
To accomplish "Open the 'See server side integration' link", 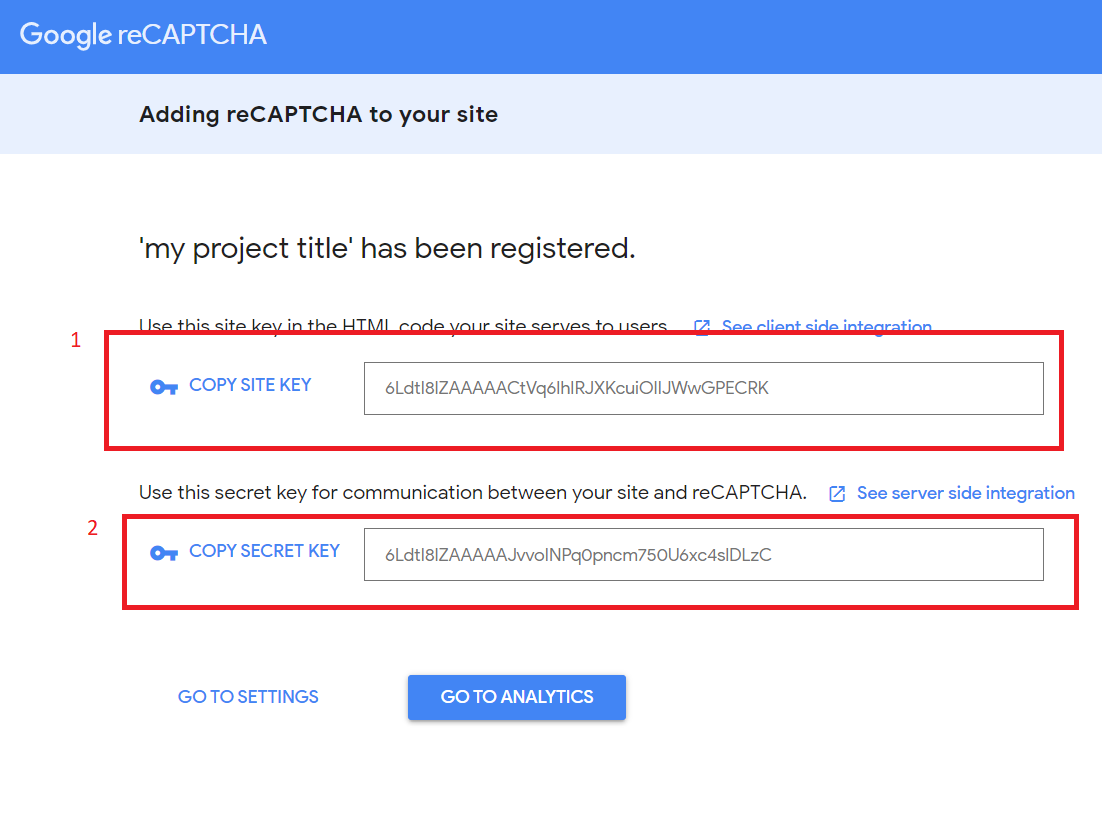I will click(x=966, y=493).
